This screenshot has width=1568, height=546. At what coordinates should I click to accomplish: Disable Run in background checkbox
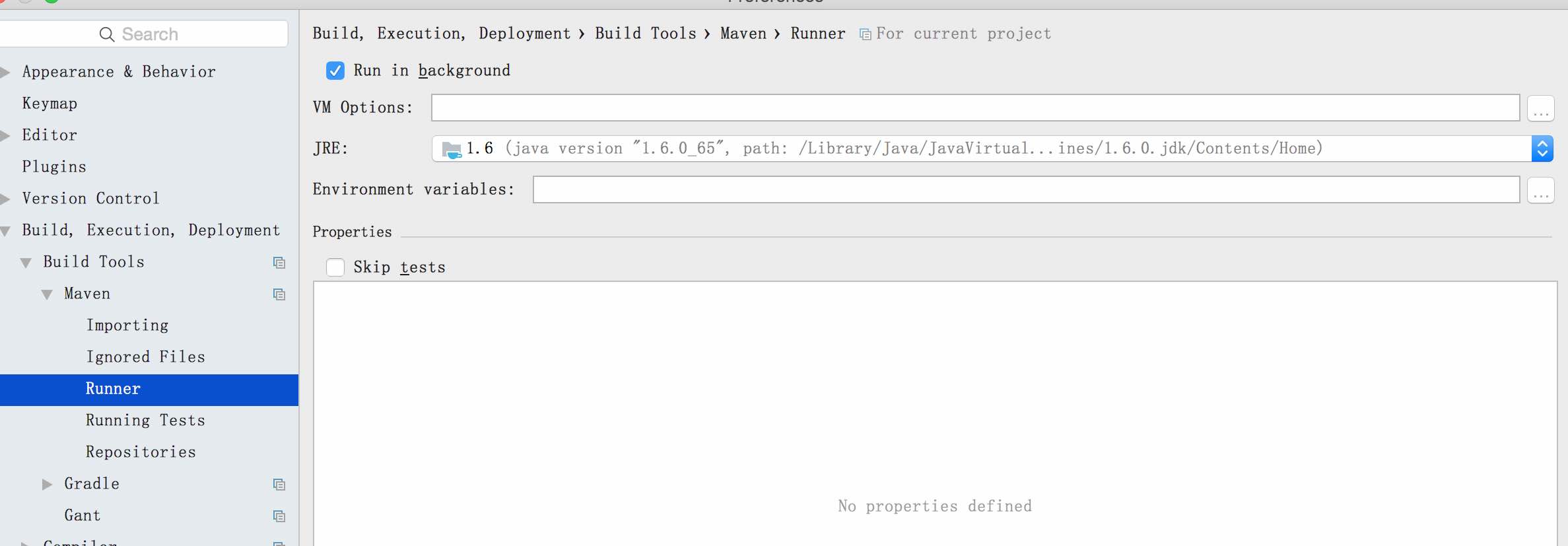coord(335,71)
